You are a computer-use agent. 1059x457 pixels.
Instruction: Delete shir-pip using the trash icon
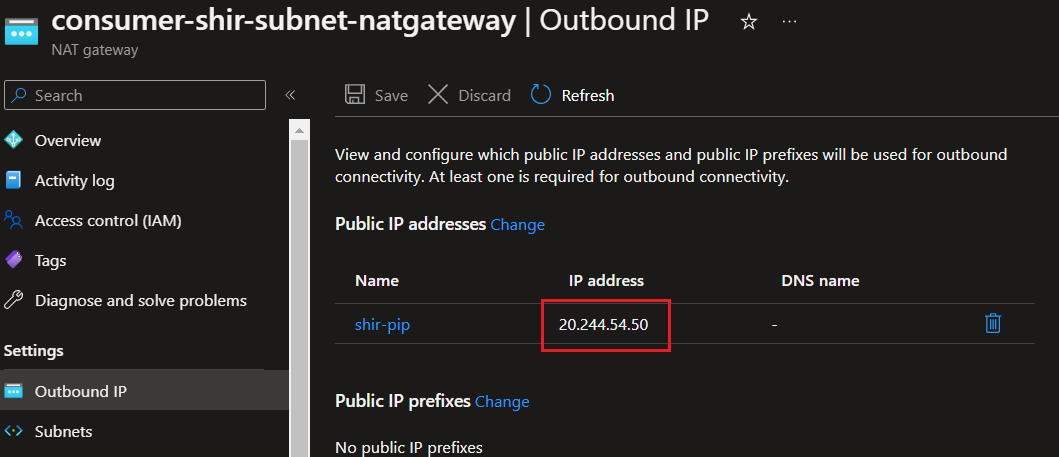click(x=992, y=323)
